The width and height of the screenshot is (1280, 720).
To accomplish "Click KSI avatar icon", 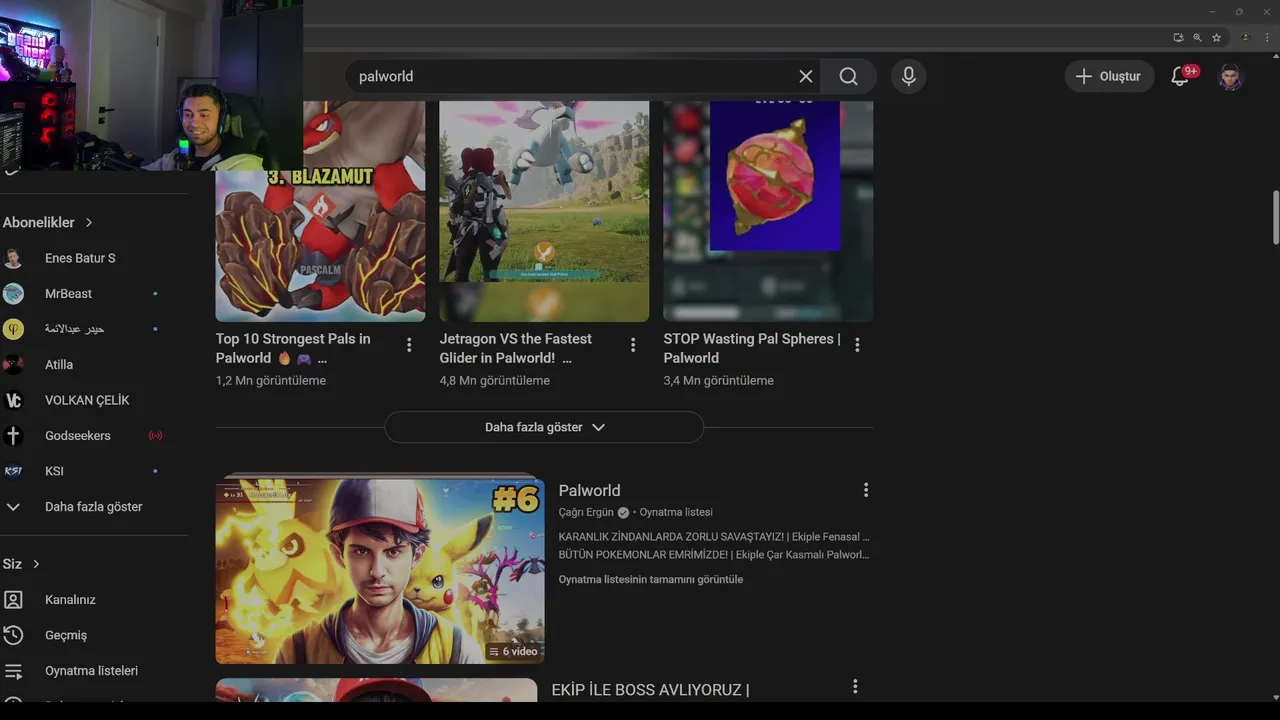I will [13, 471].
